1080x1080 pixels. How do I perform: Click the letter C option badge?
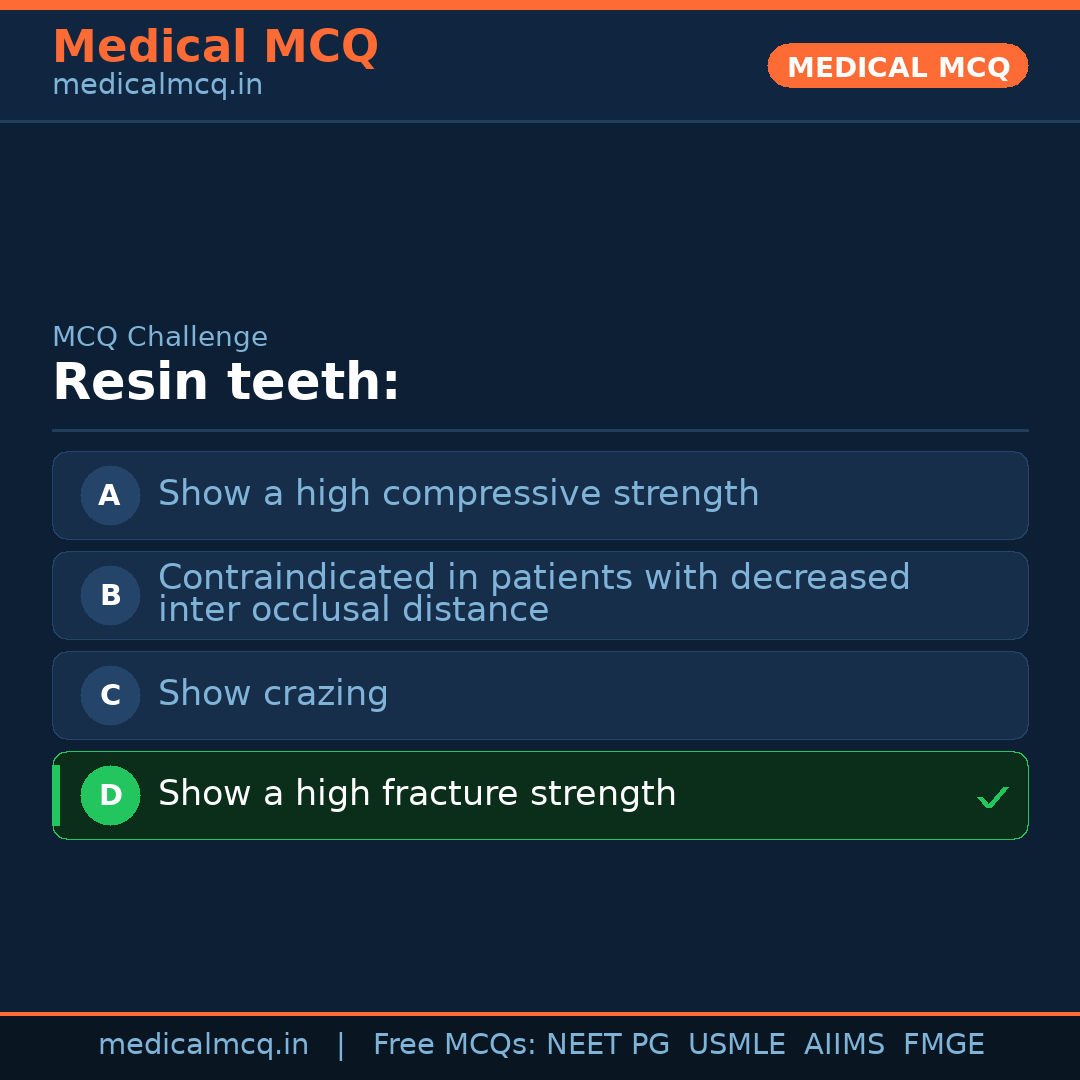pos(110,695)
